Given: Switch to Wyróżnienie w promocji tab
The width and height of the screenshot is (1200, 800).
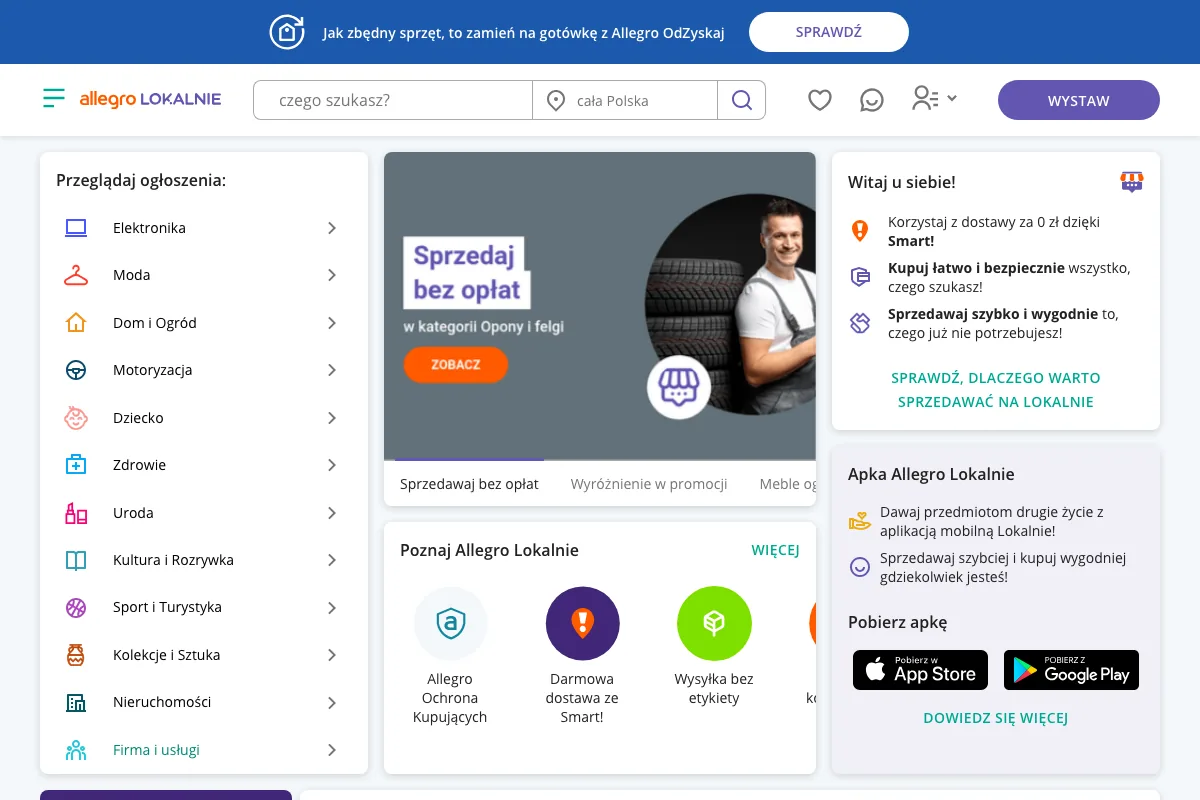Looking at the screenshot, I should point(649,484).
